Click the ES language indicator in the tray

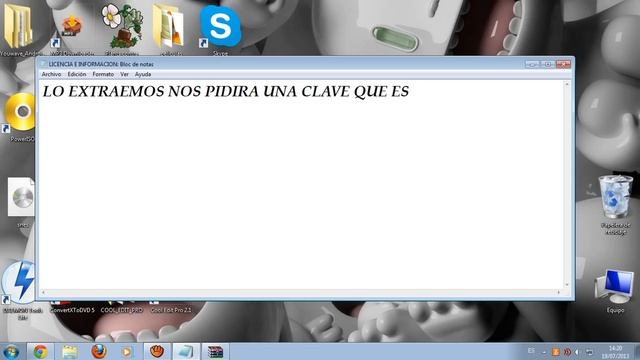531,351
